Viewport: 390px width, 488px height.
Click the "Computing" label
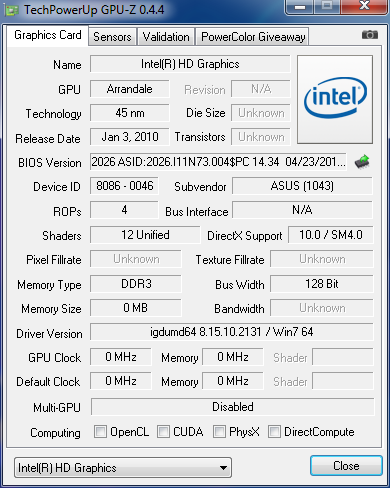(55, 433)
